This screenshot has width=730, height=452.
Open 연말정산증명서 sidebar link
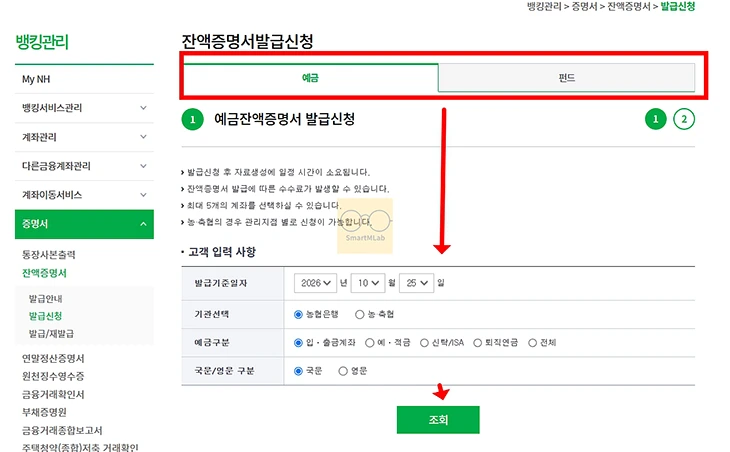pyautogui.click(x=53, y=358)
